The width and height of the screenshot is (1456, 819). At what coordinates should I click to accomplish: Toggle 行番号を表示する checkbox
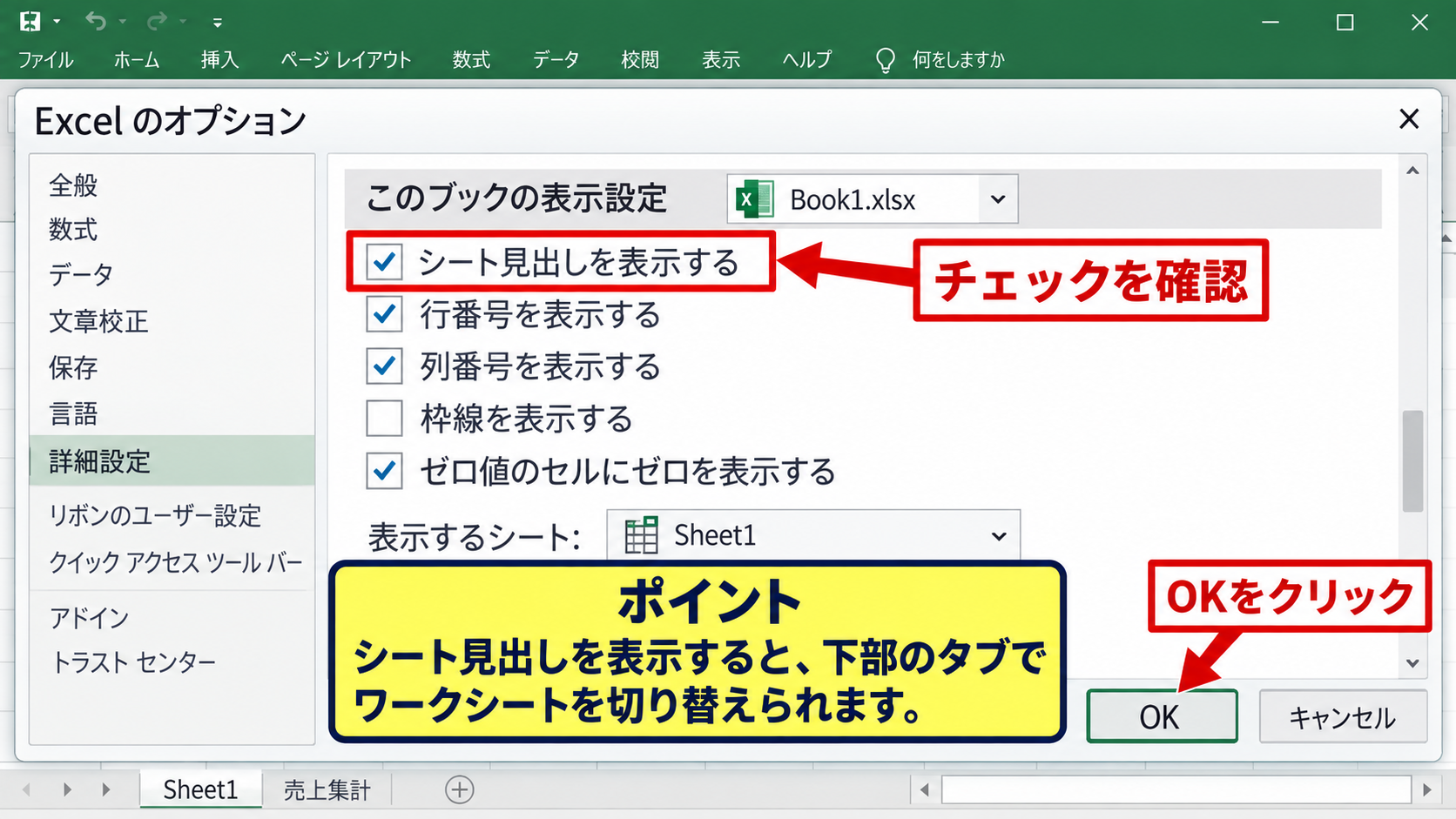tap(384, 314)
